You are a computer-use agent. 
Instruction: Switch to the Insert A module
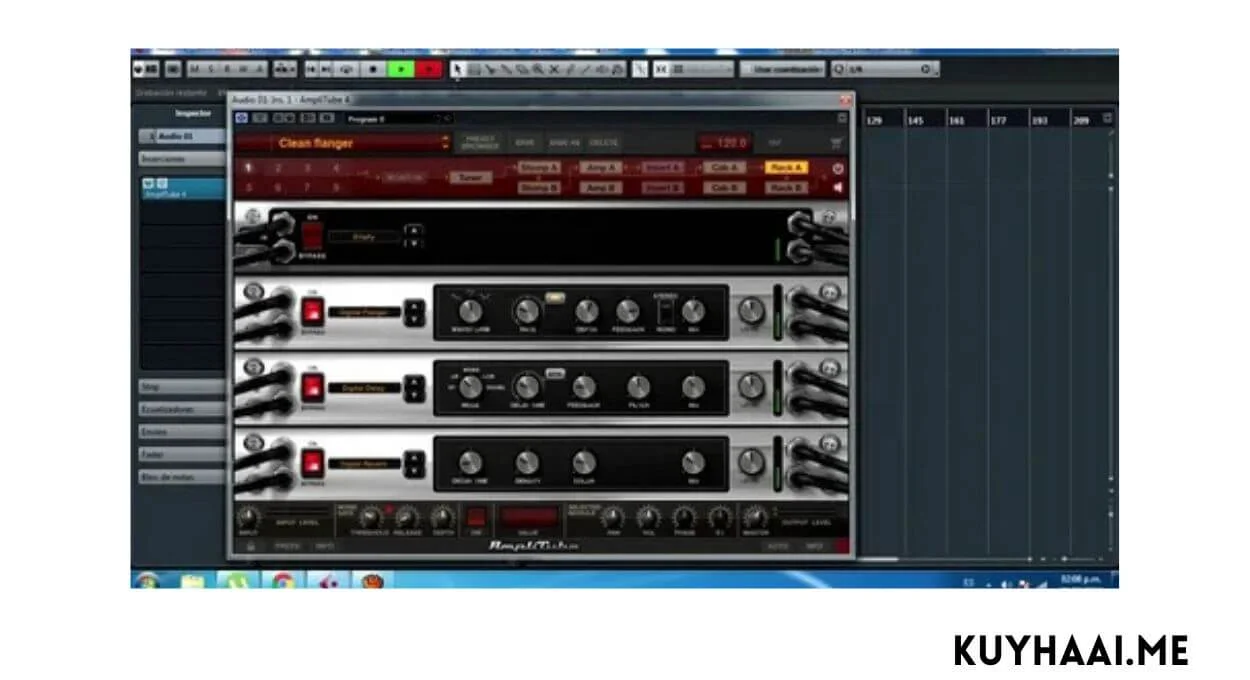tap(662, 168)
